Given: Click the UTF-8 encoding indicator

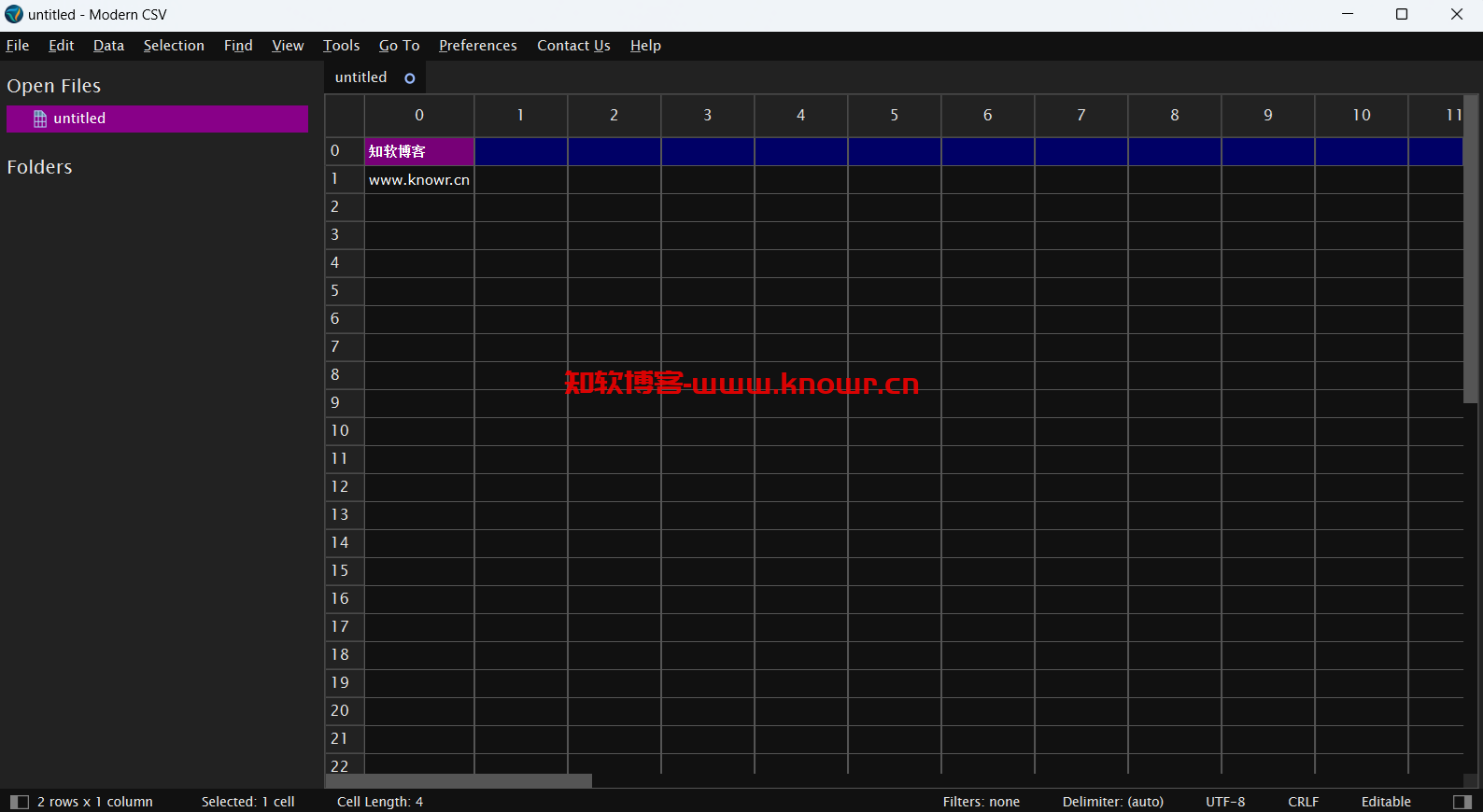Looking at the screenshot, I should (1225, 802).
